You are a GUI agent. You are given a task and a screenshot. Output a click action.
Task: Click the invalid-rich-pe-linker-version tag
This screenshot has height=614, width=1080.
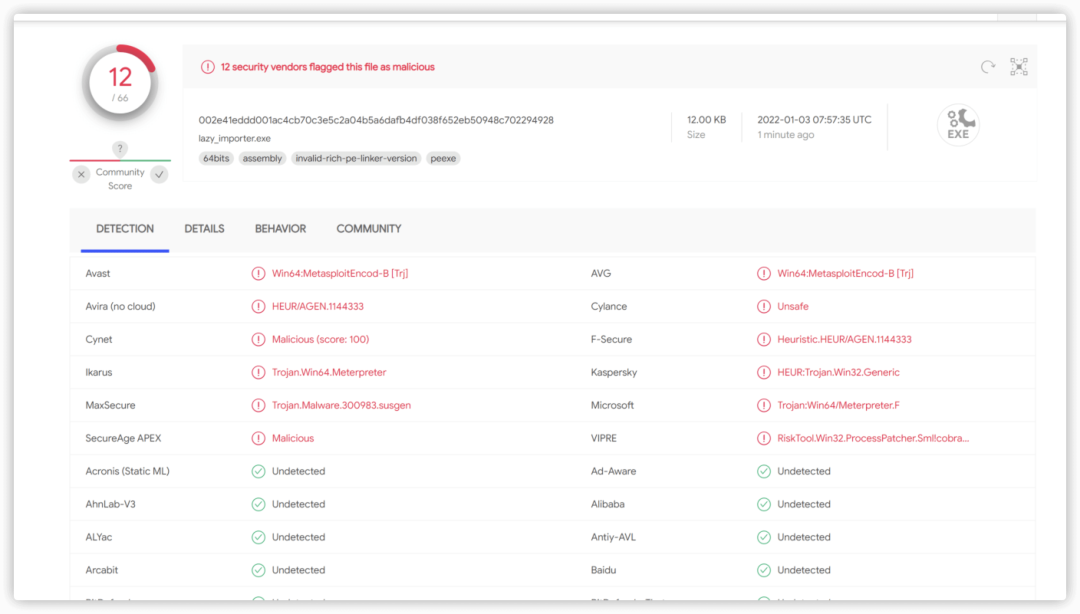[356, 158]
